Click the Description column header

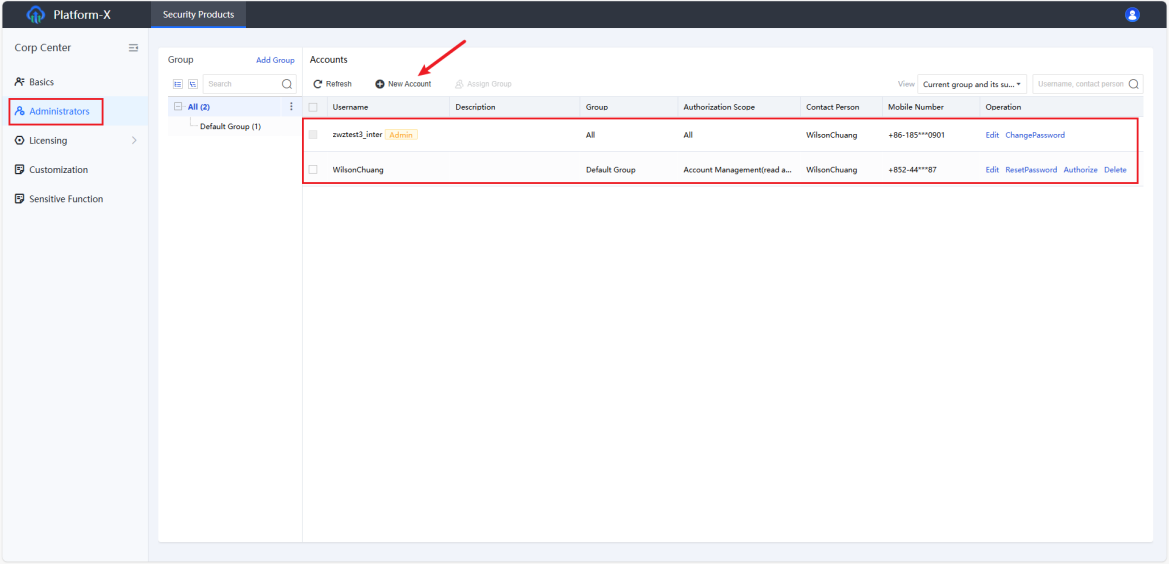476,107
